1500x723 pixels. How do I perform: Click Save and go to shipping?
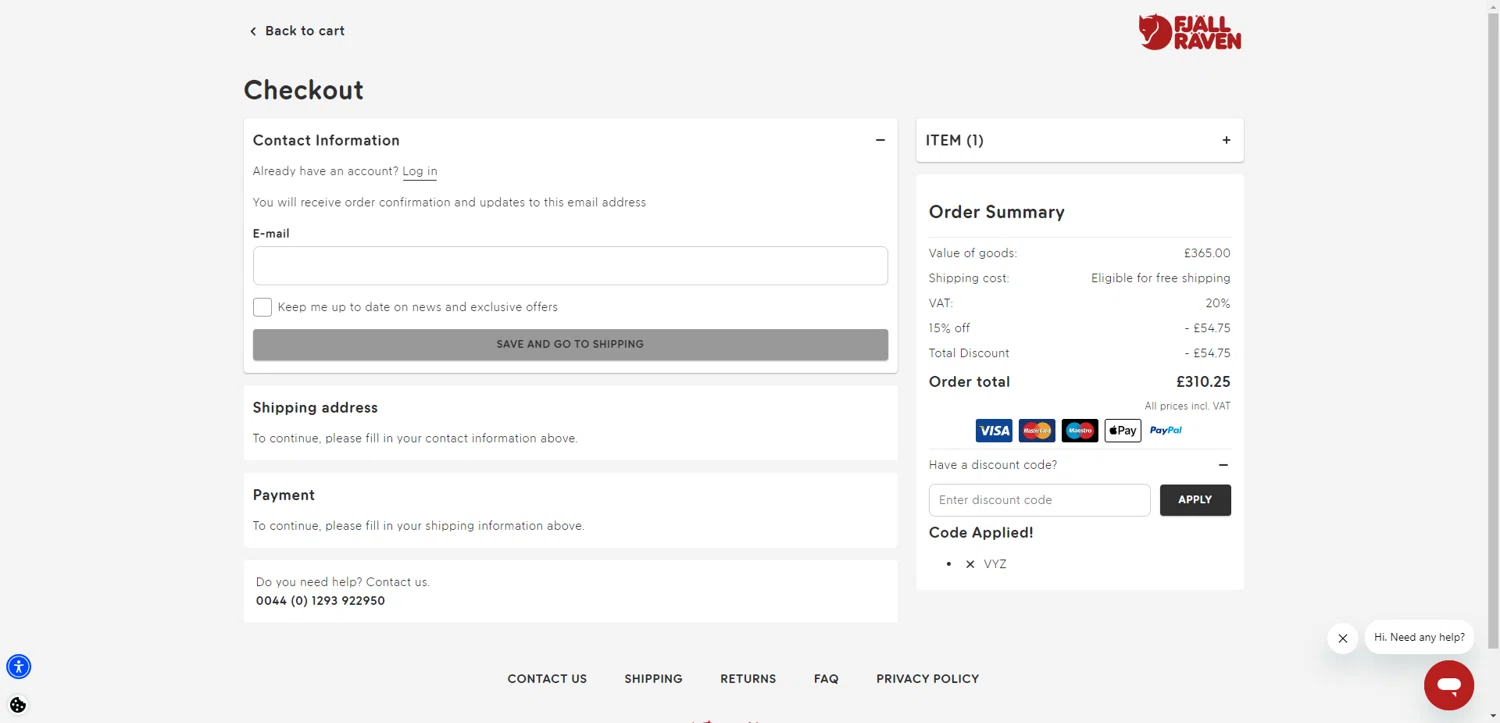[570, 344]
